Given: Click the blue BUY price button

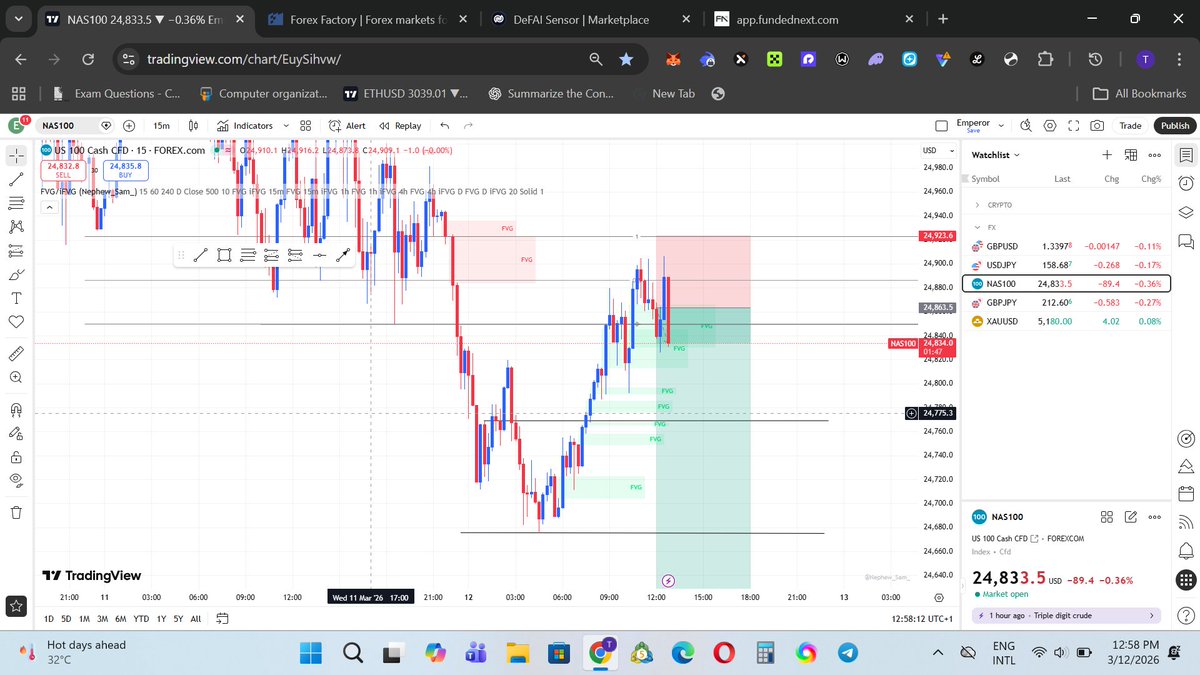Looking at the screenshot, I should coord(125,169).
